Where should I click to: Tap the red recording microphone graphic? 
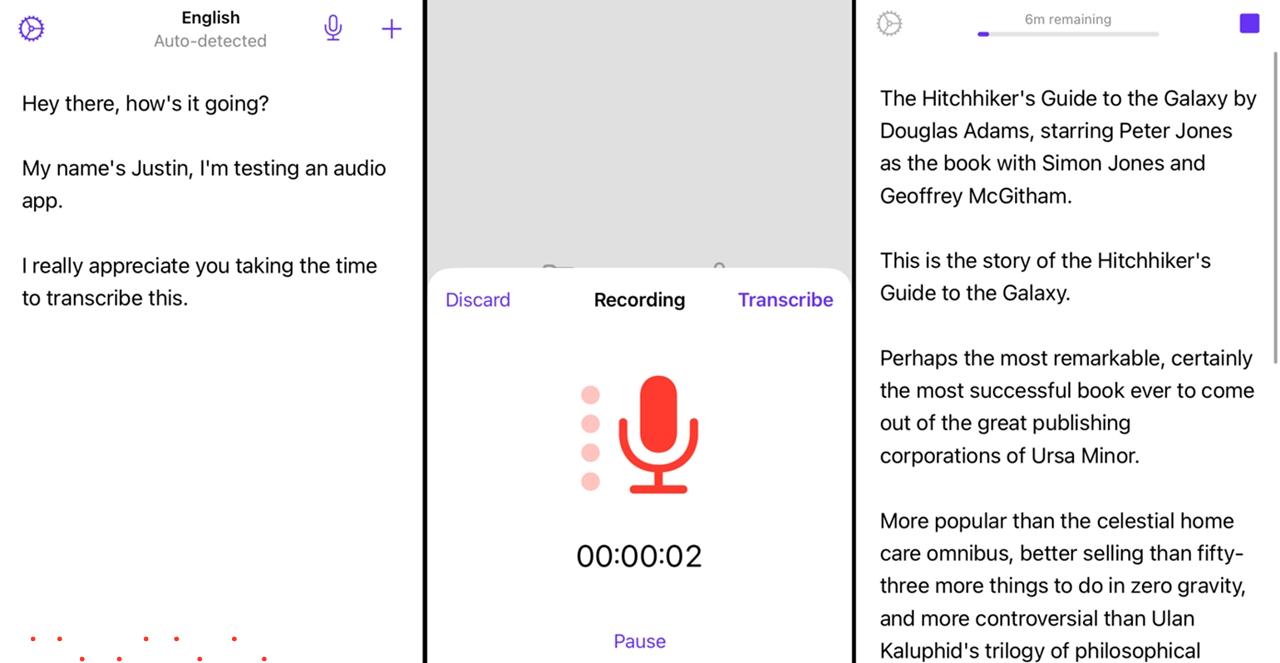[658, 434]
